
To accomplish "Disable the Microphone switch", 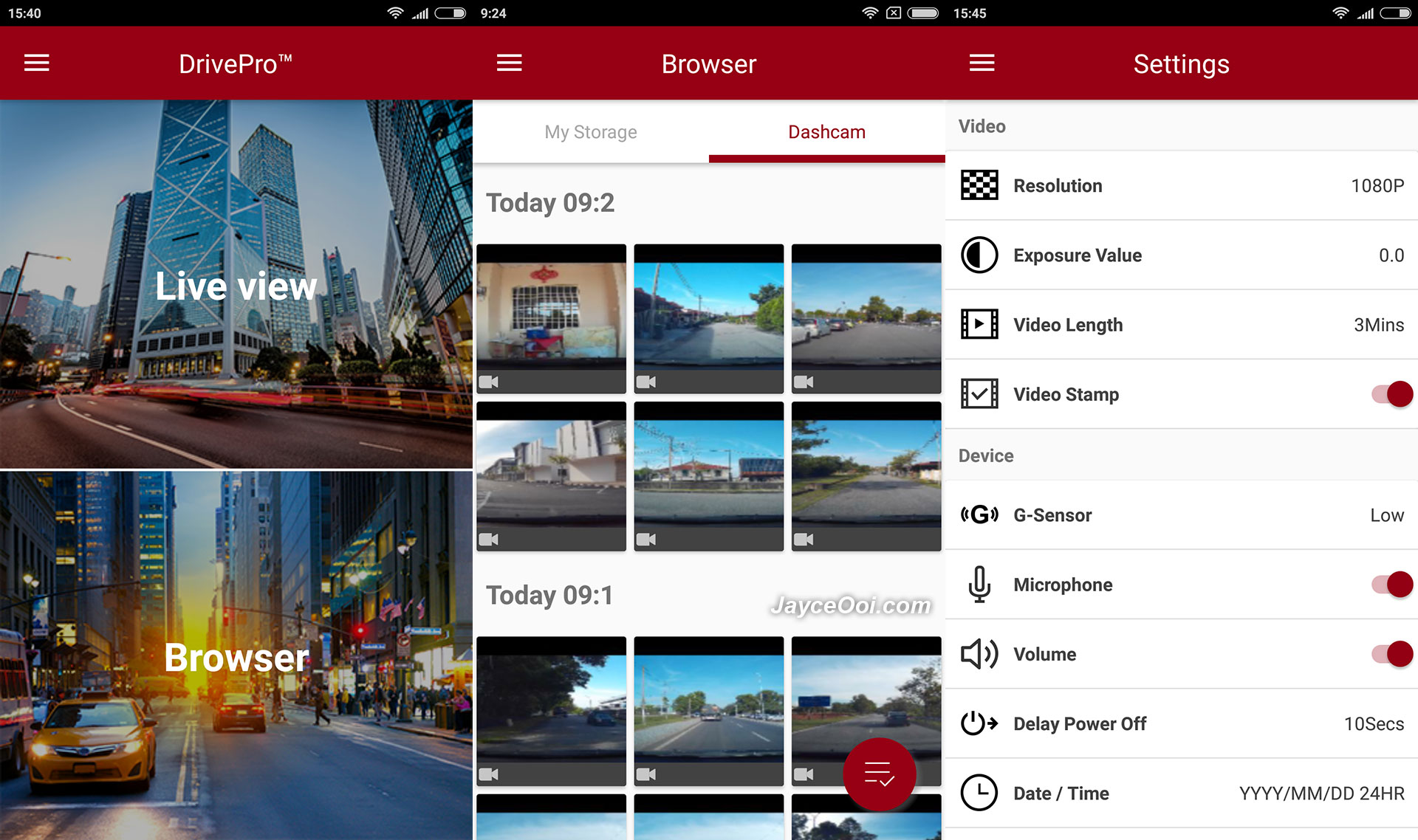I will coord(1392,585).
